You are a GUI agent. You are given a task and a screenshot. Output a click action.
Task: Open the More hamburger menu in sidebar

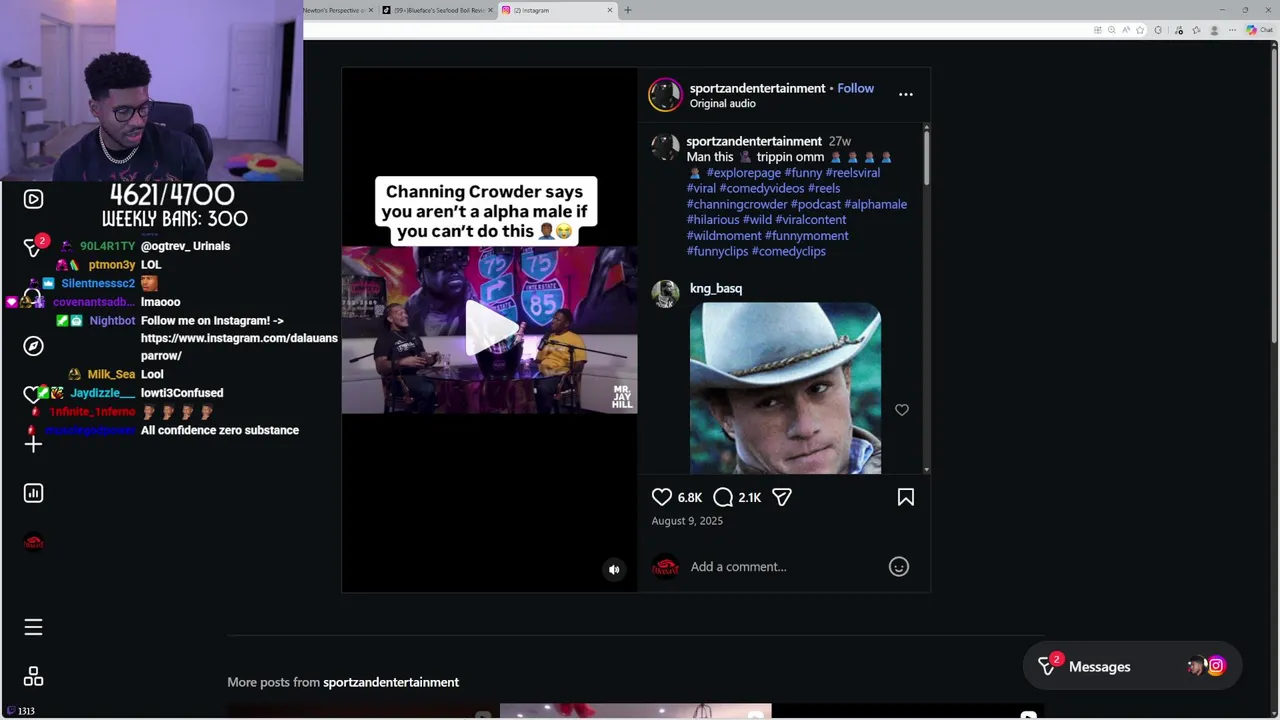pyautogui.click(x=33, y=627)
